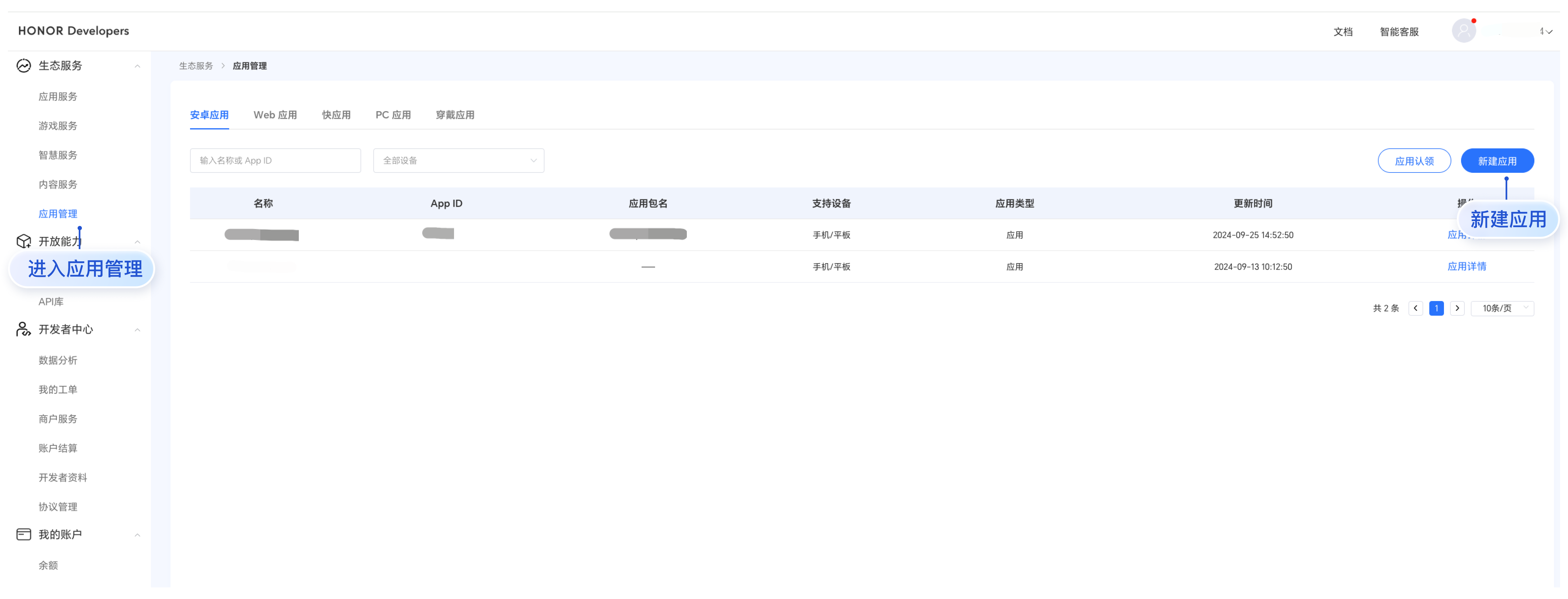Open 数据分析 in the sidebar
This screenshot has height=599, width=1568.
[58, 361]
